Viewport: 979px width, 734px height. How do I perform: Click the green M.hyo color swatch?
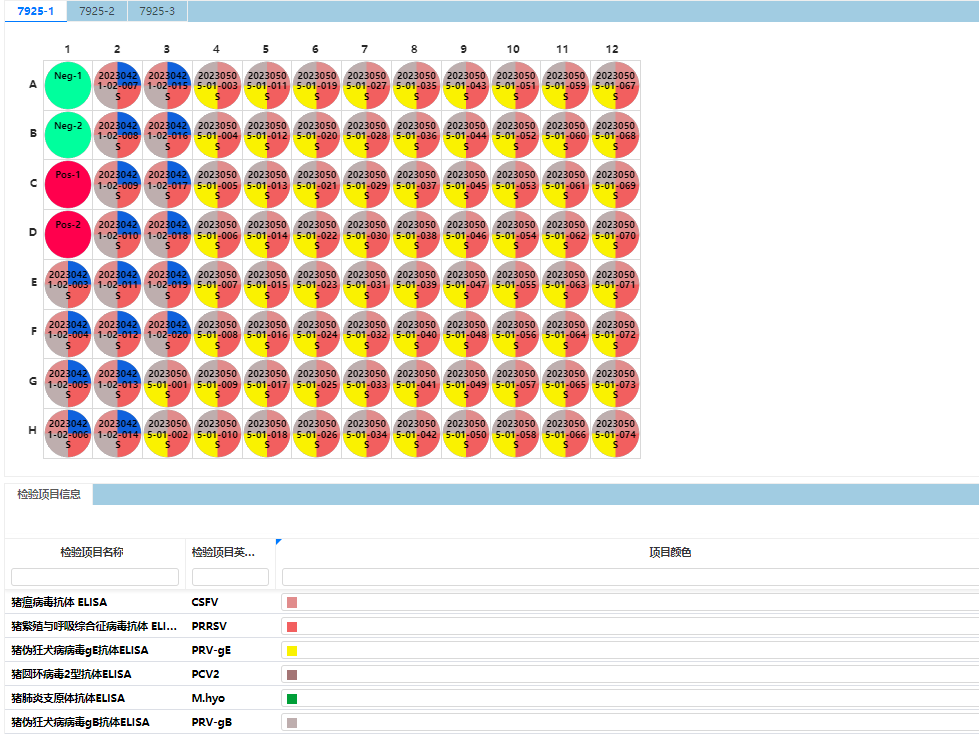pyautogui.click(x=292, y=698)
